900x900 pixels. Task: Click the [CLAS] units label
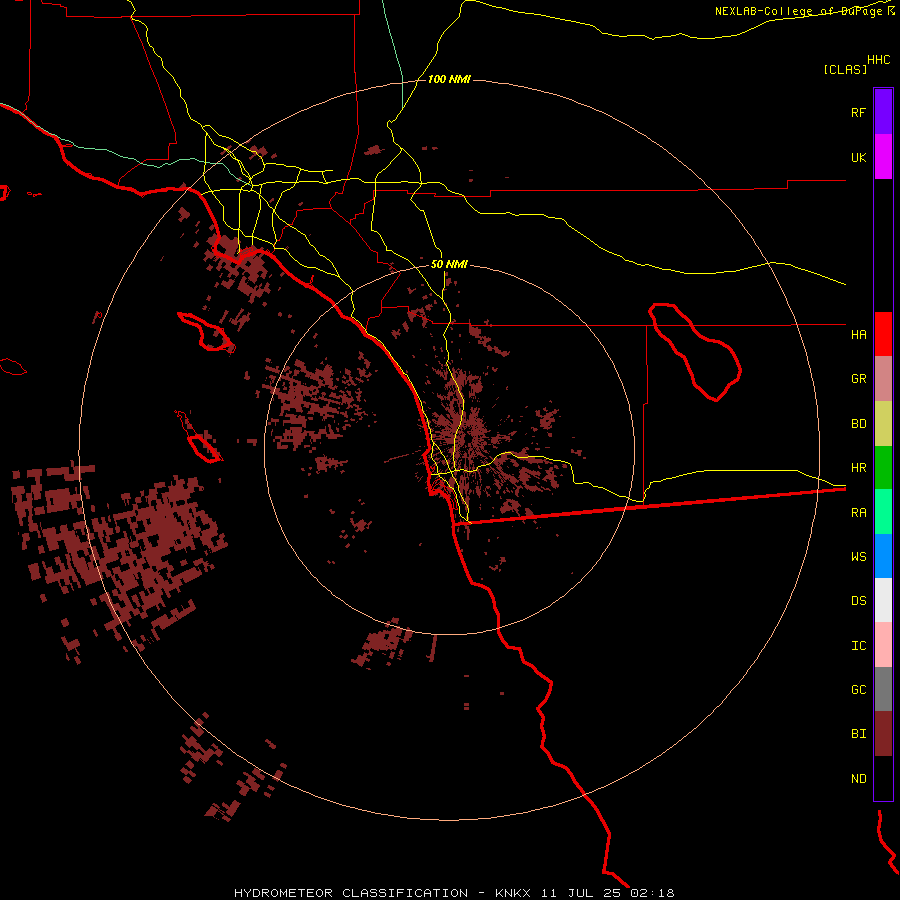click(x=845, y=69)
